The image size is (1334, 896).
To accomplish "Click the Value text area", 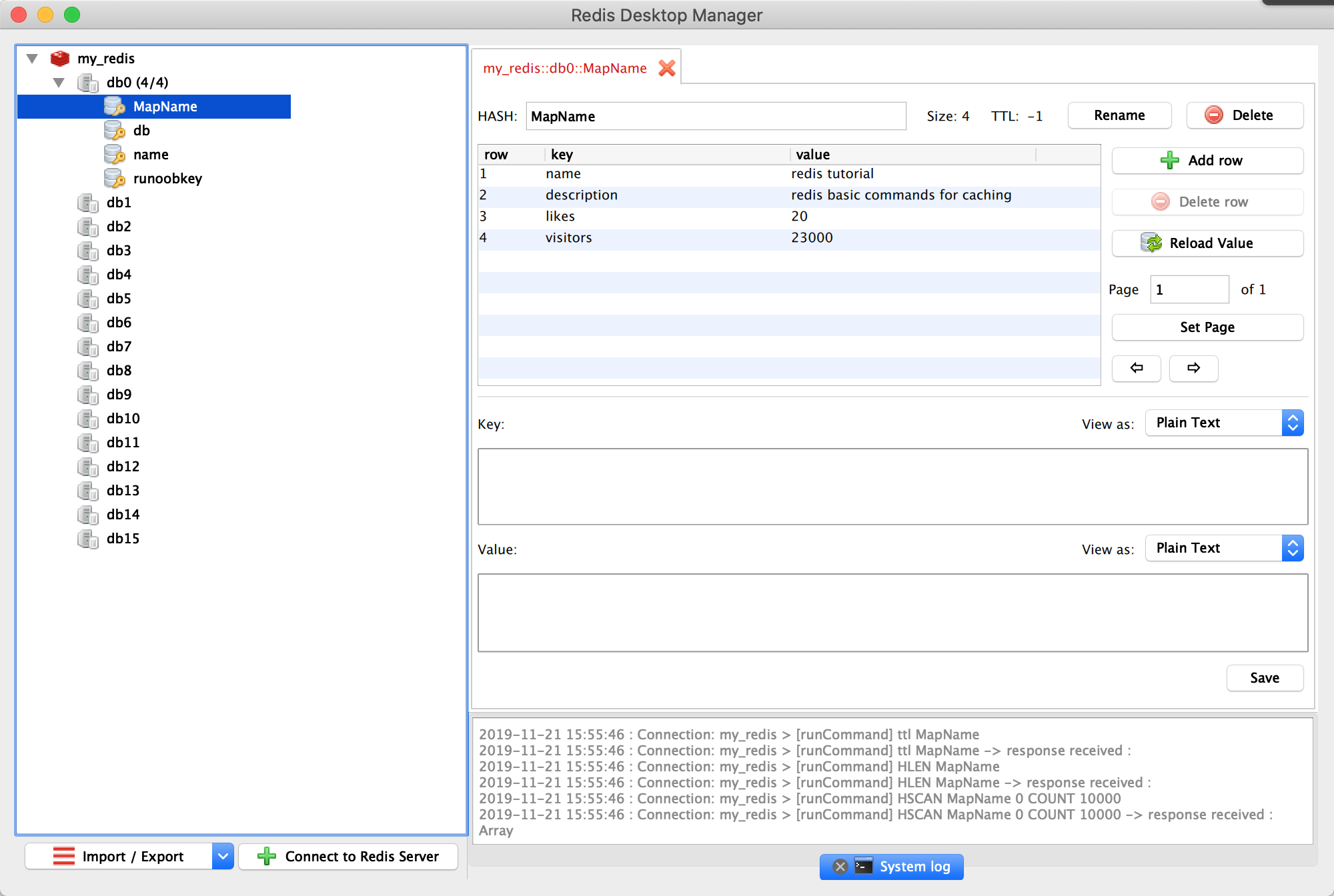I will 892,613.
